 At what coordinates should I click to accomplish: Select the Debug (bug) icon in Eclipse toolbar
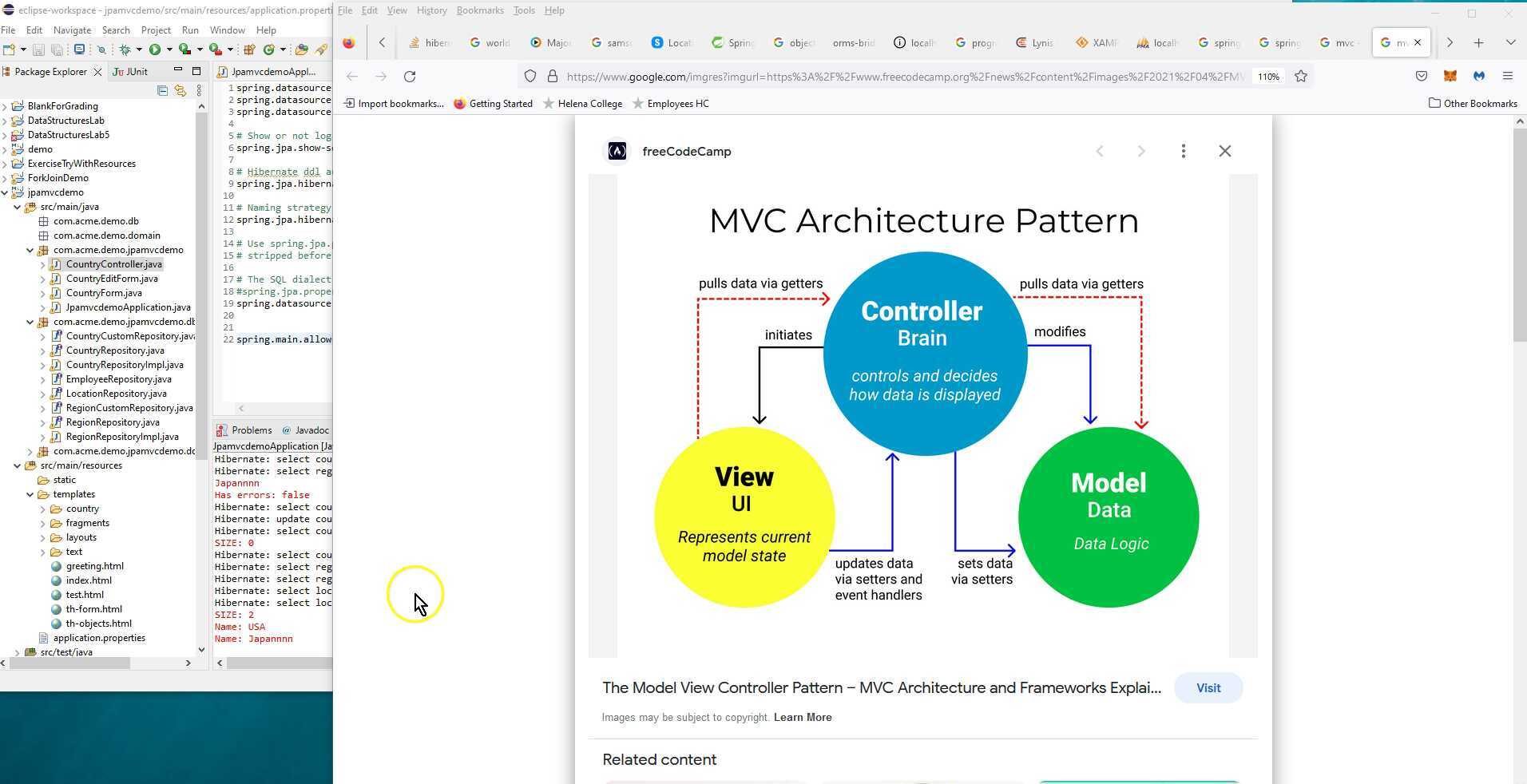pyautogui.click(x=126, y=50)
